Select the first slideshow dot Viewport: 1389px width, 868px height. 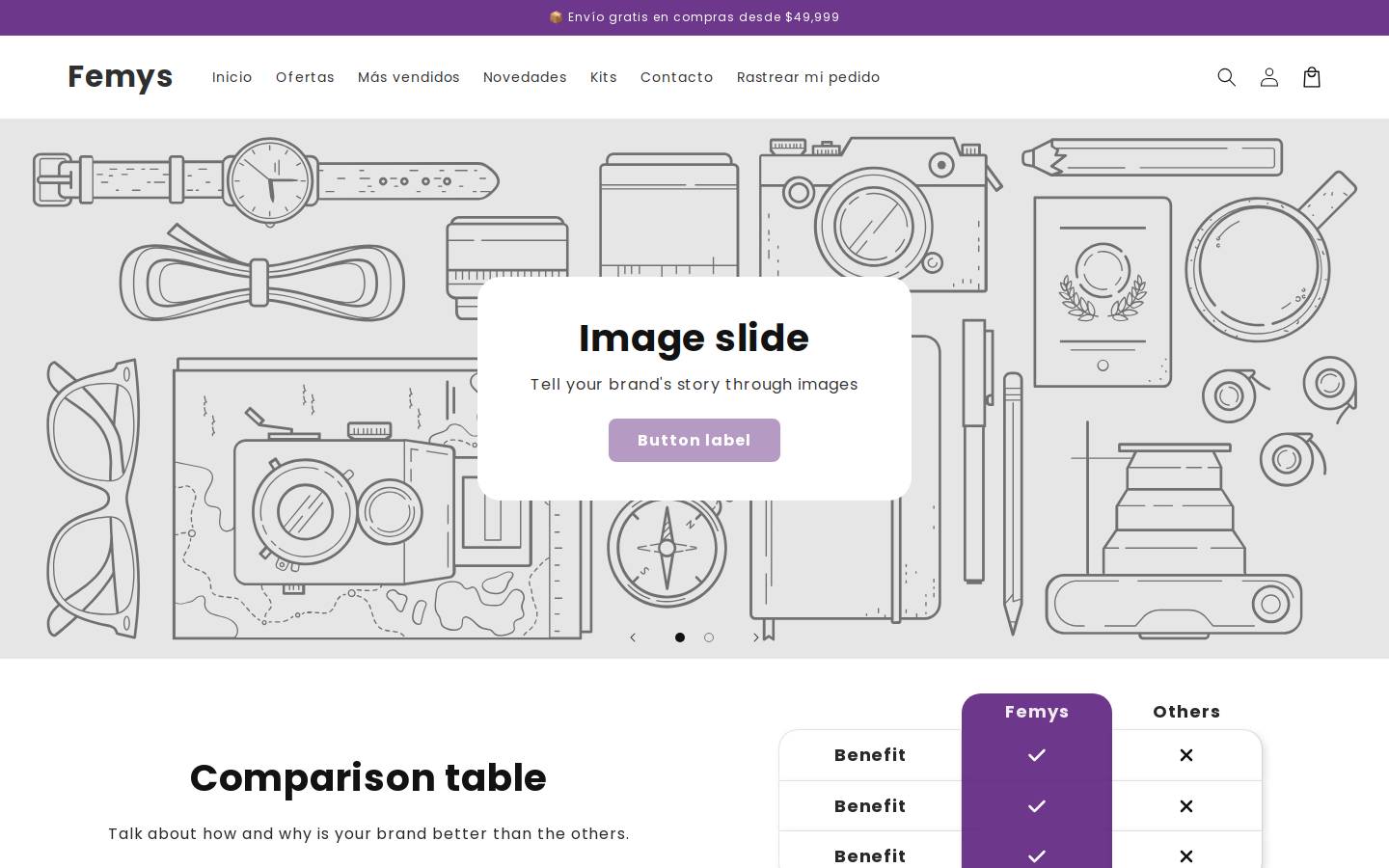pos(680,637)
